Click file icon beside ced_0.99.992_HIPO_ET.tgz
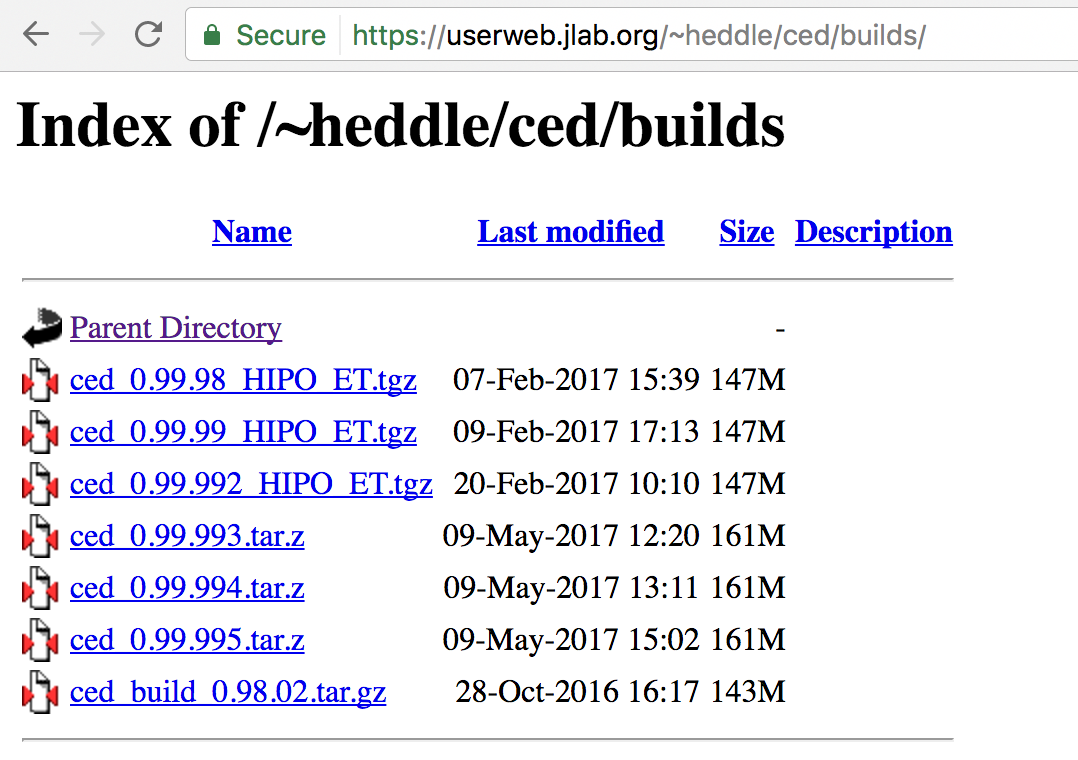 click(40, 484)
